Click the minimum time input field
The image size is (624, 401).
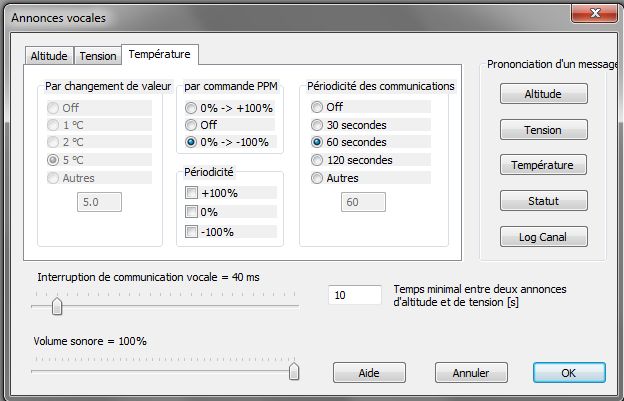coord(355,295)
